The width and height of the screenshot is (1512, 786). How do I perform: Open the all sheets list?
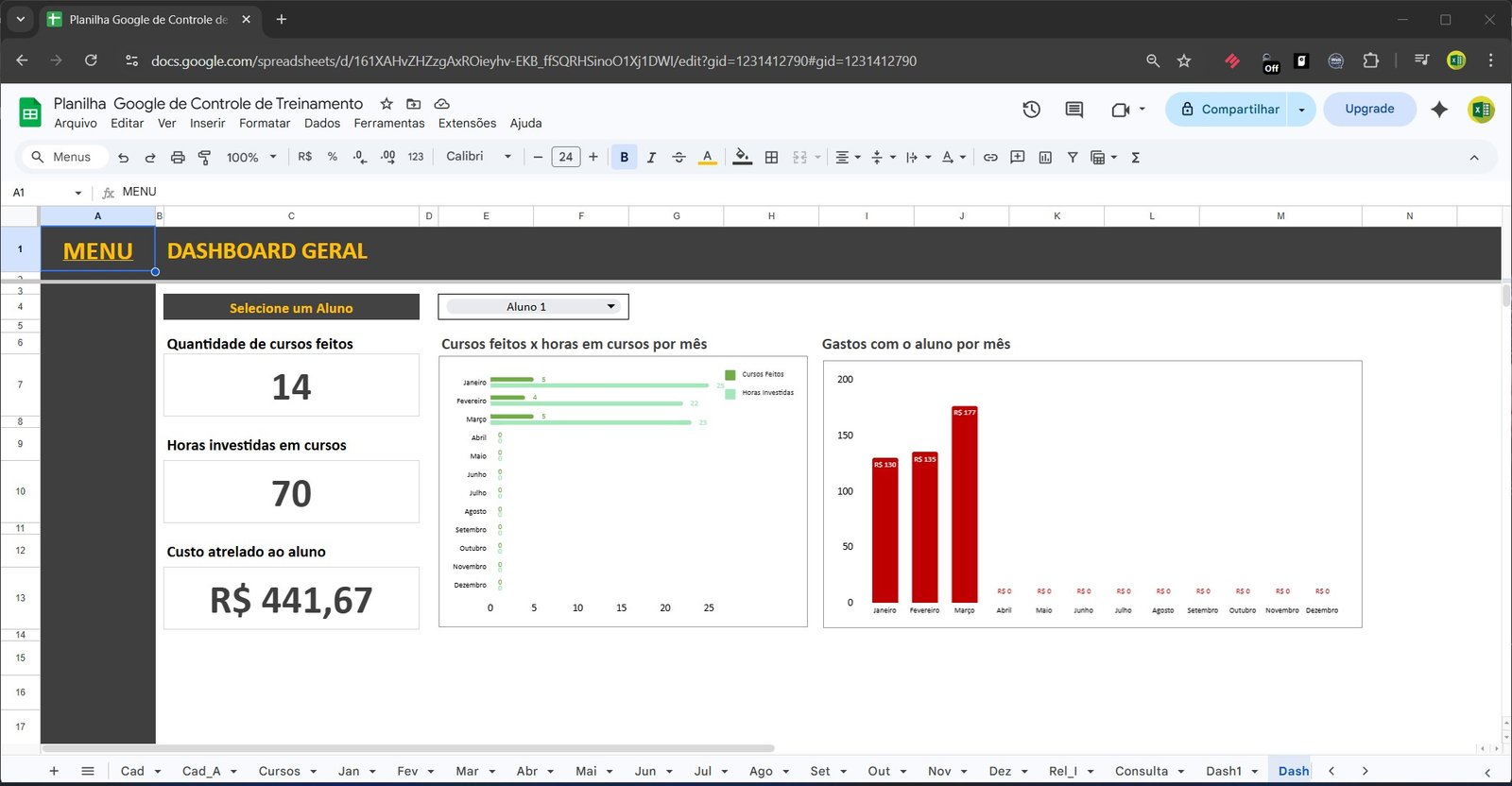point(88,771)
